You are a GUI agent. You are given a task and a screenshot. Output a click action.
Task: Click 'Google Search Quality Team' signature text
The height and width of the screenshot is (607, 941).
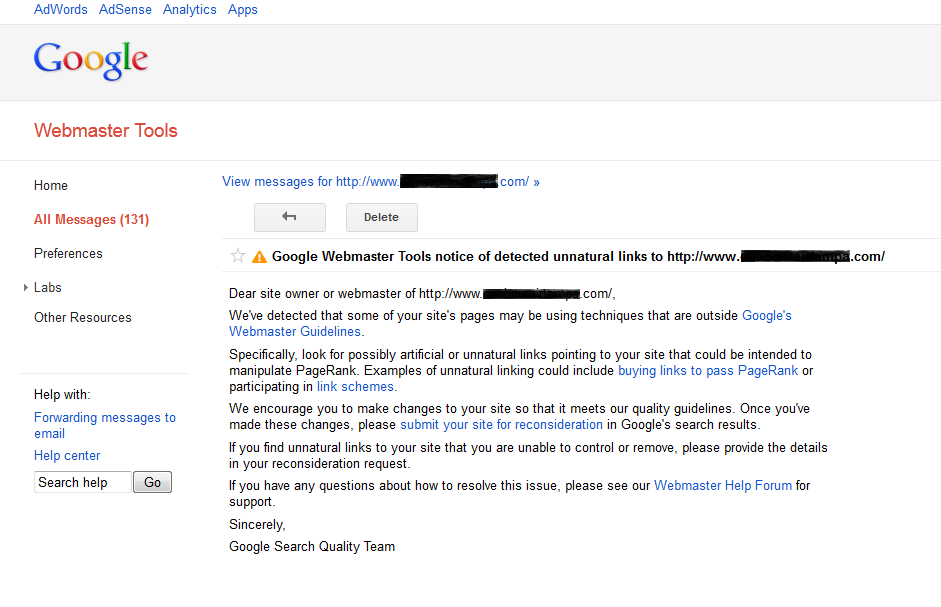click(312, 546)
